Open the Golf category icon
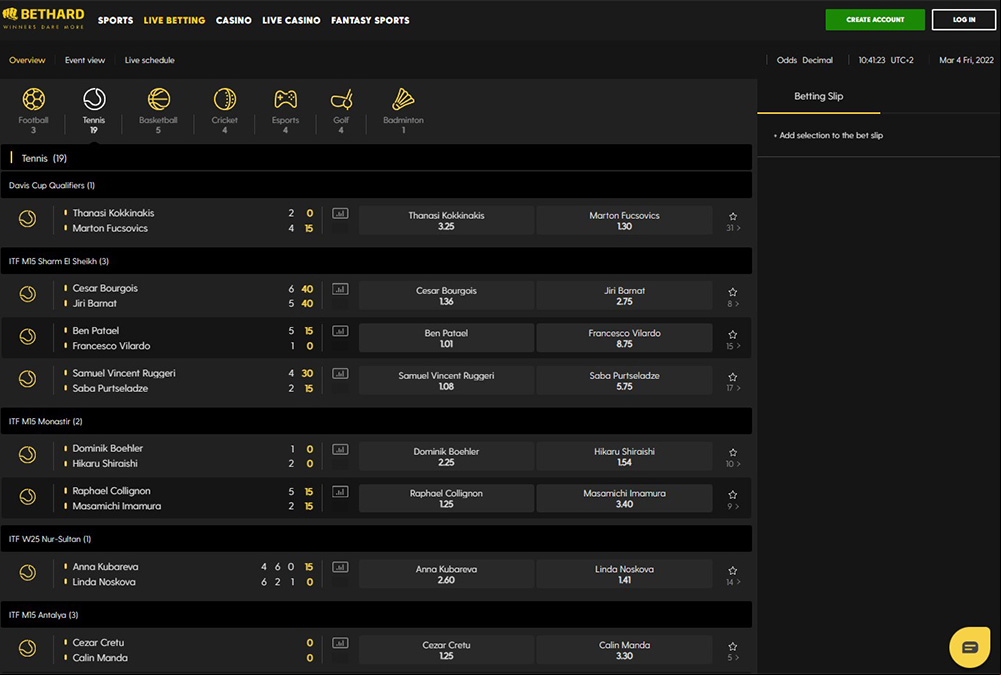 [x=342, y=100]
